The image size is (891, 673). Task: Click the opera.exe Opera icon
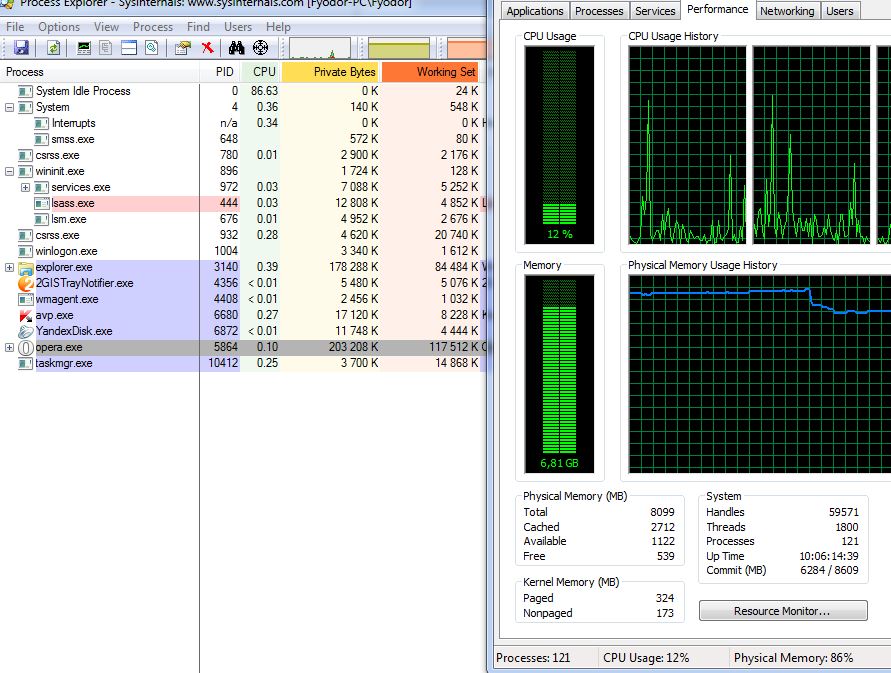(x=26, y=347)
